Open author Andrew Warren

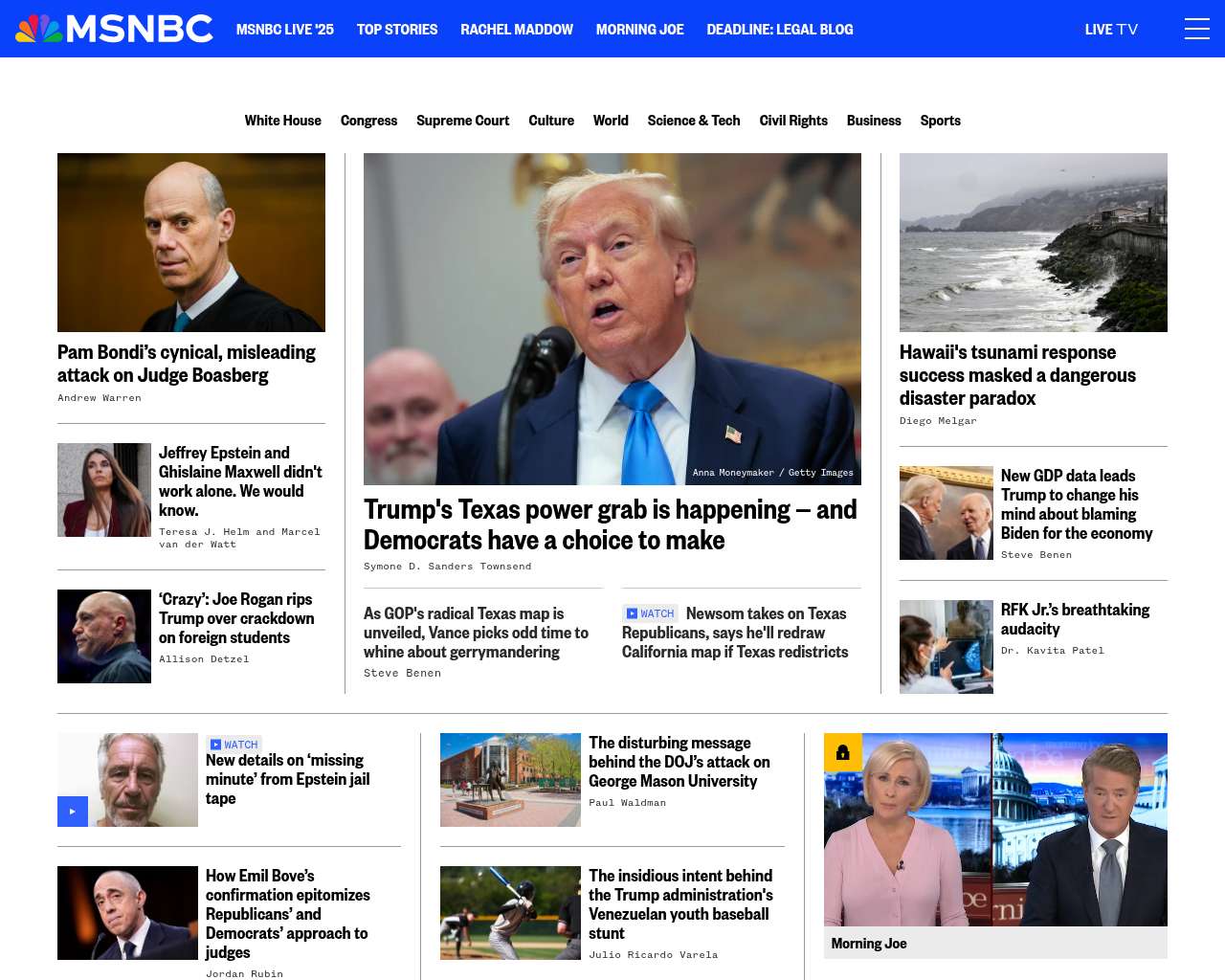pyautogui.click(x=100, y=398)
